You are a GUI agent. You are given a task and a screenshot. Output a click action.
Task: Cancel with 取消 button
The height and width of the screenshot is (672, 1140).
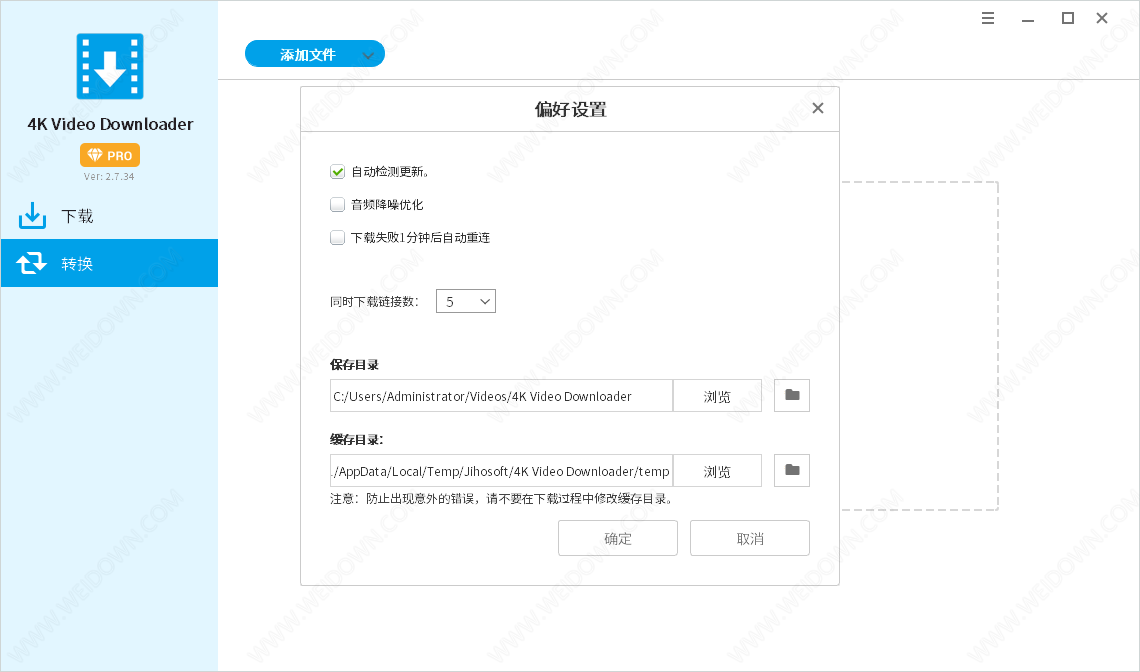click(x=750, y=538)
